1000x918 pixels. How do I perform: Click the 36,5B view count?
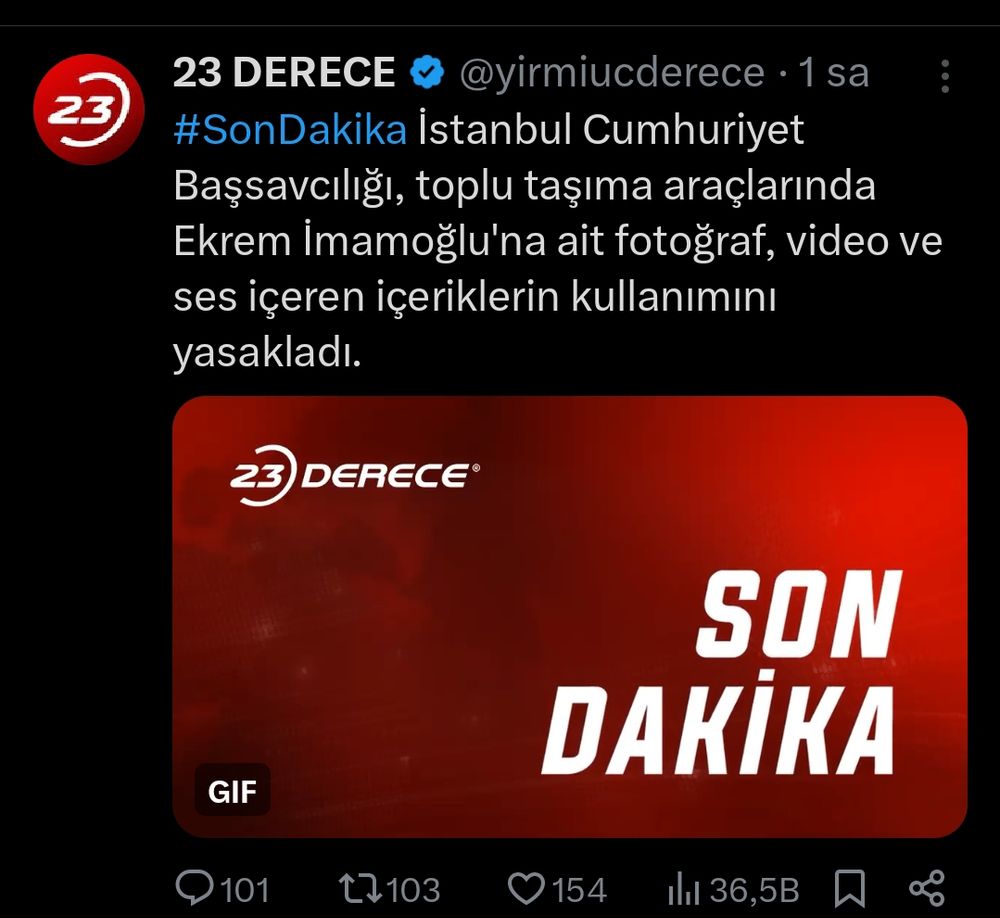pos(754,890)
